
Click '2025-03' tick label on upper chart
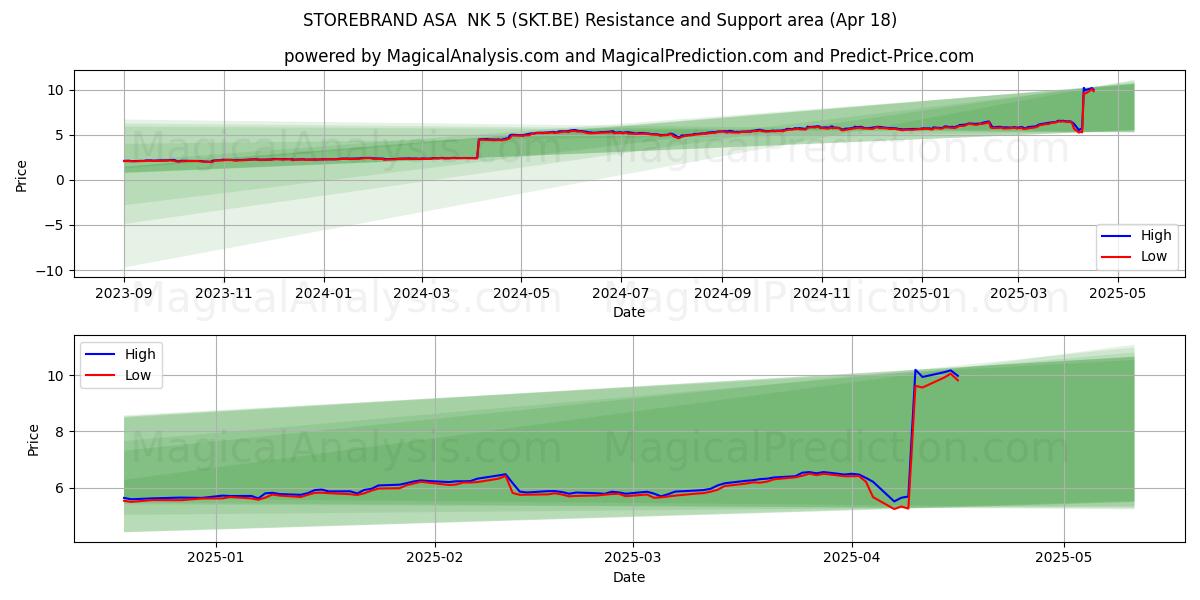[x=1017, y=295]
